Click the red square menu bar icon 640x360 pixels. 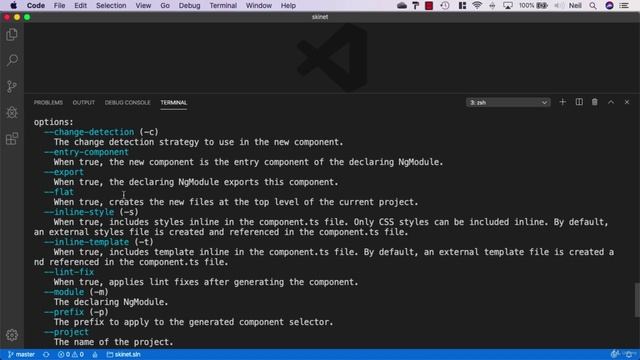click(429, 5)
